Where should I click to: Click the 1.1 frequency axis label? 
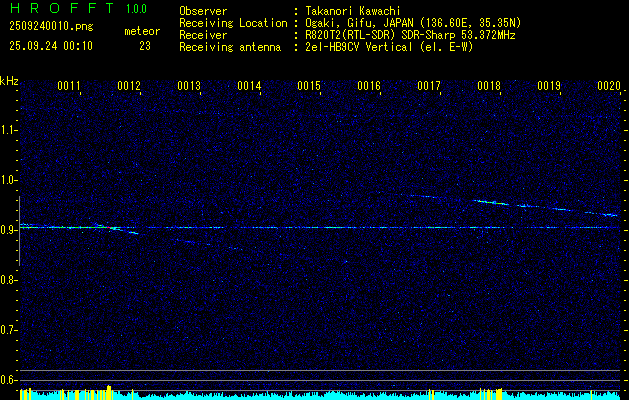(x=8, y=130)
